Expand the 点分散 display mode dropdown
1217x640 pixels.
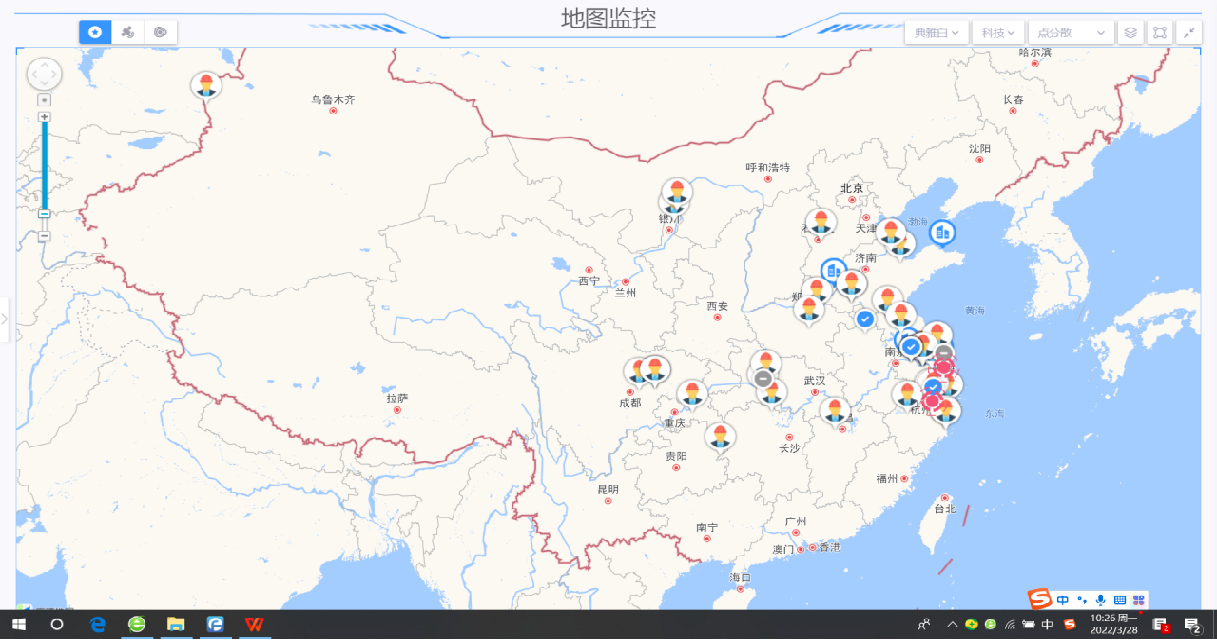tap(1071, 33)
